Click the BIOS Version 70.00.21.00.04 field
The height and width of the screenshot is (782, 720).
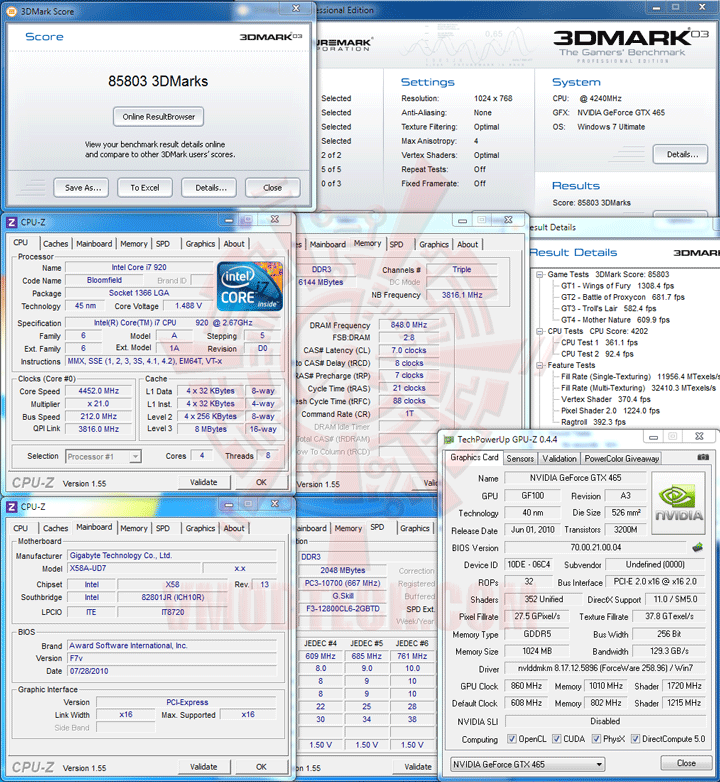pyautogui.click(x=595, y=548)
